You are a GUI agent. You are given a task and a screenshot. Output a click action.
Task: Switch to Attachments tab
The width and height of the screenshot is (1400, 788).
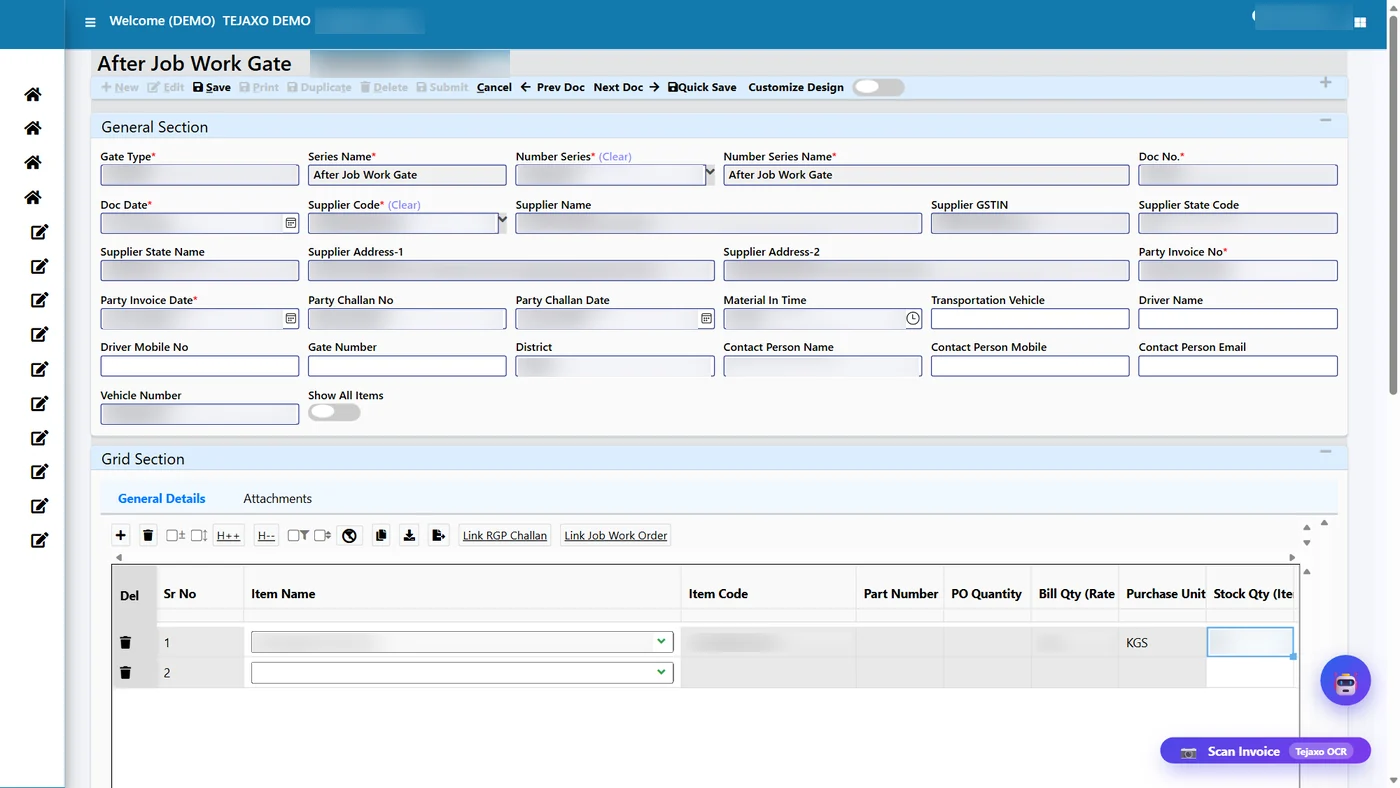point(277,498)
